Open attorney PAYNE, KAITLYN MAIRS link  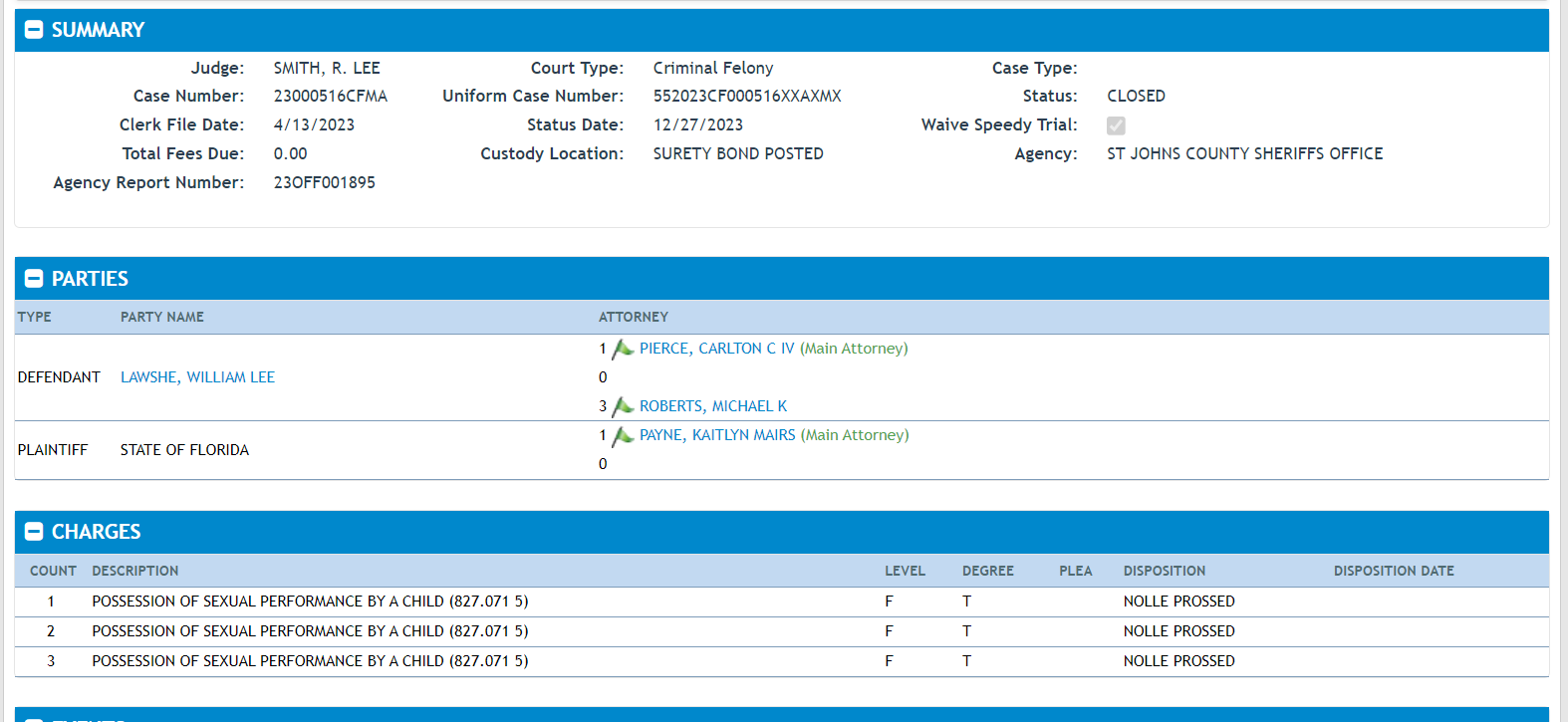coord(717,435)
